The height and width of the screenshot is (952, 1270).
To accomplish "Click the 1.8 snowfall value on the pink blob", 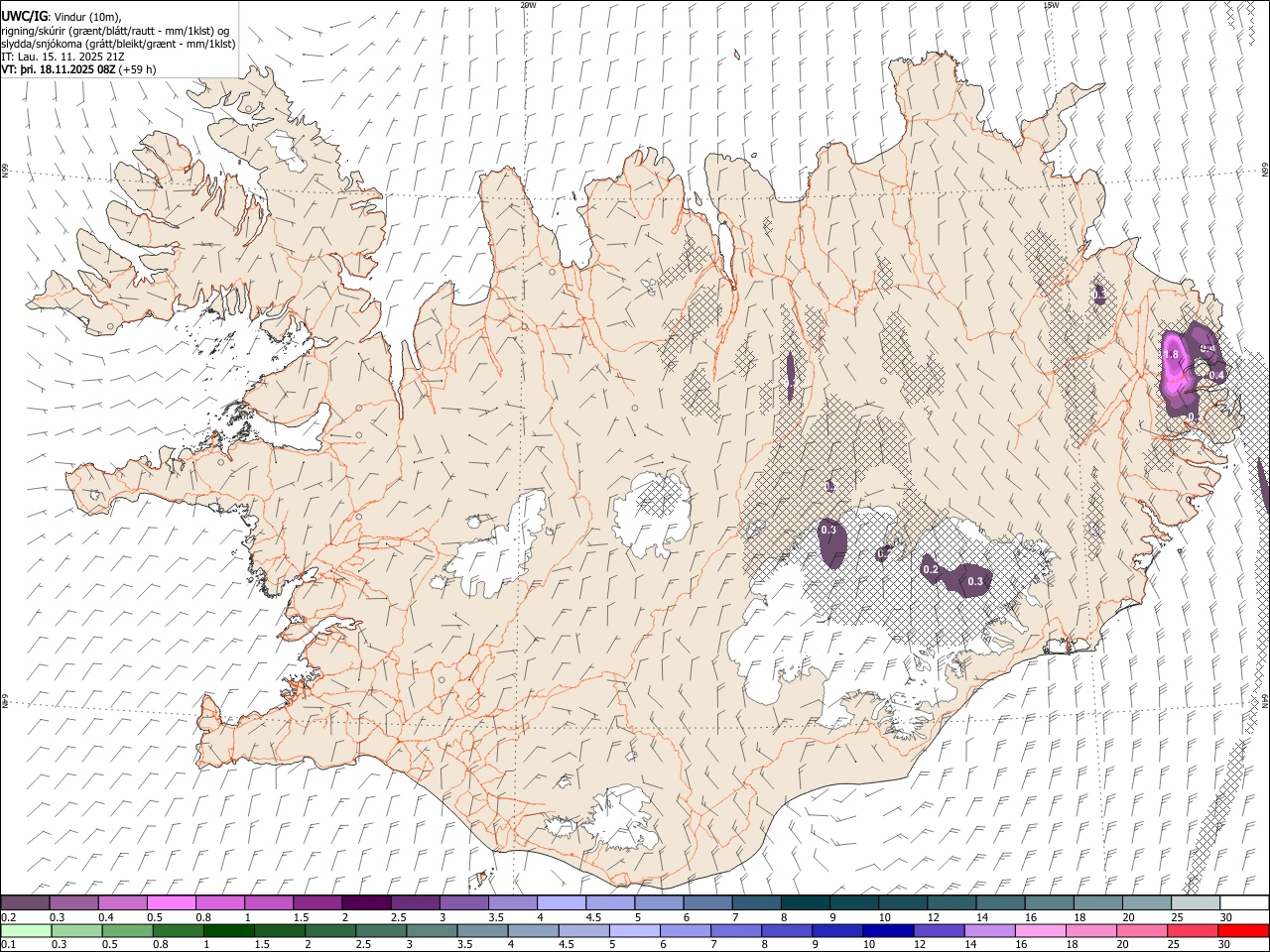I will click(x=1170, y=355).
